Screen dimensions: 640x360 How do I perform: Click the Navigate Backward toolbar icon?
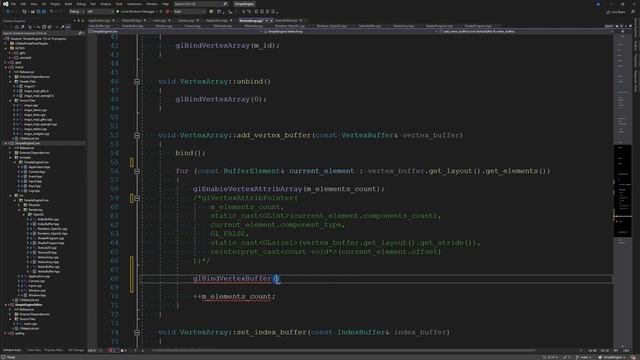(8, 12)
